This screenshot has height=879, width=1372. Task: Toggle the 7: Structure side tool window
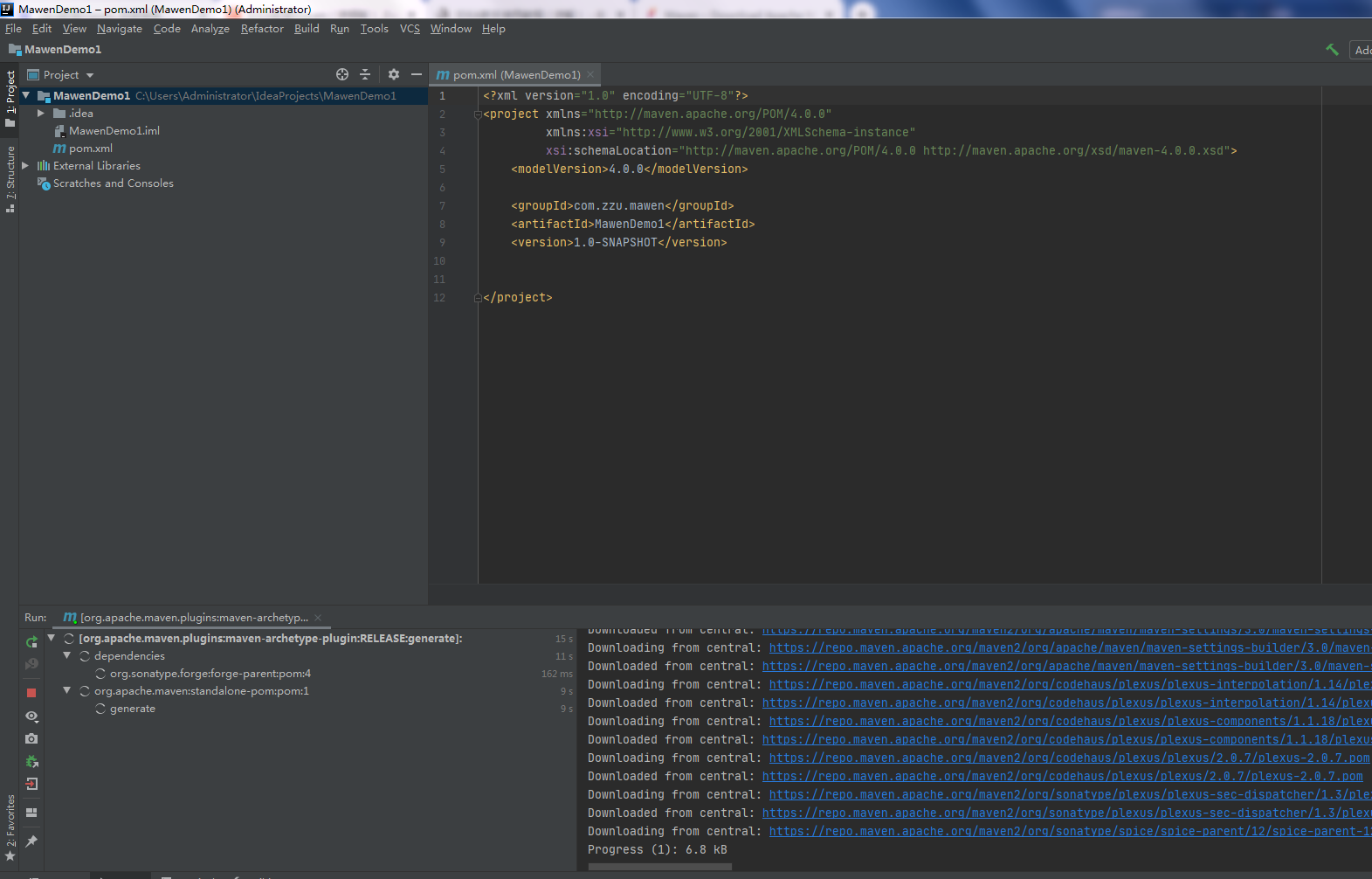coord(10,179)
